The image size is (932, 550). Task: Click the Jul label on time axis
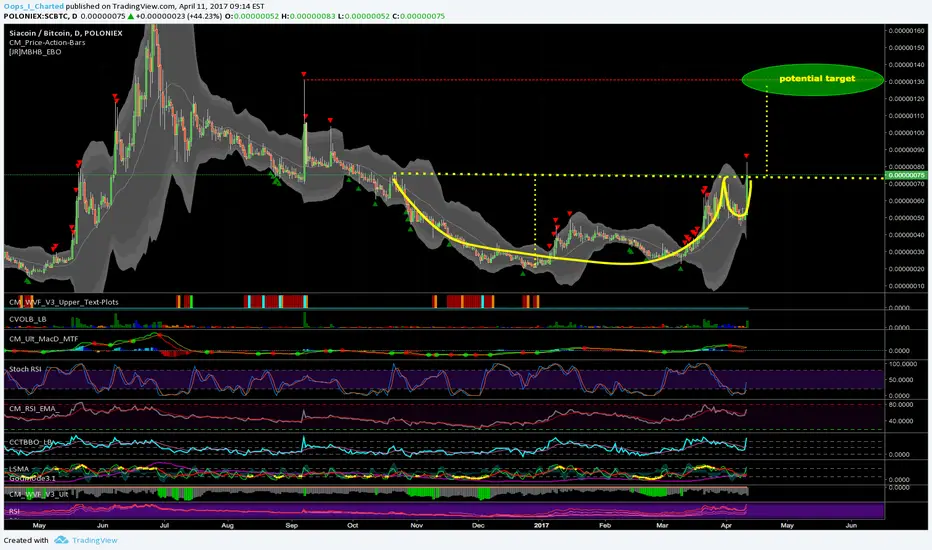(165, 526)
